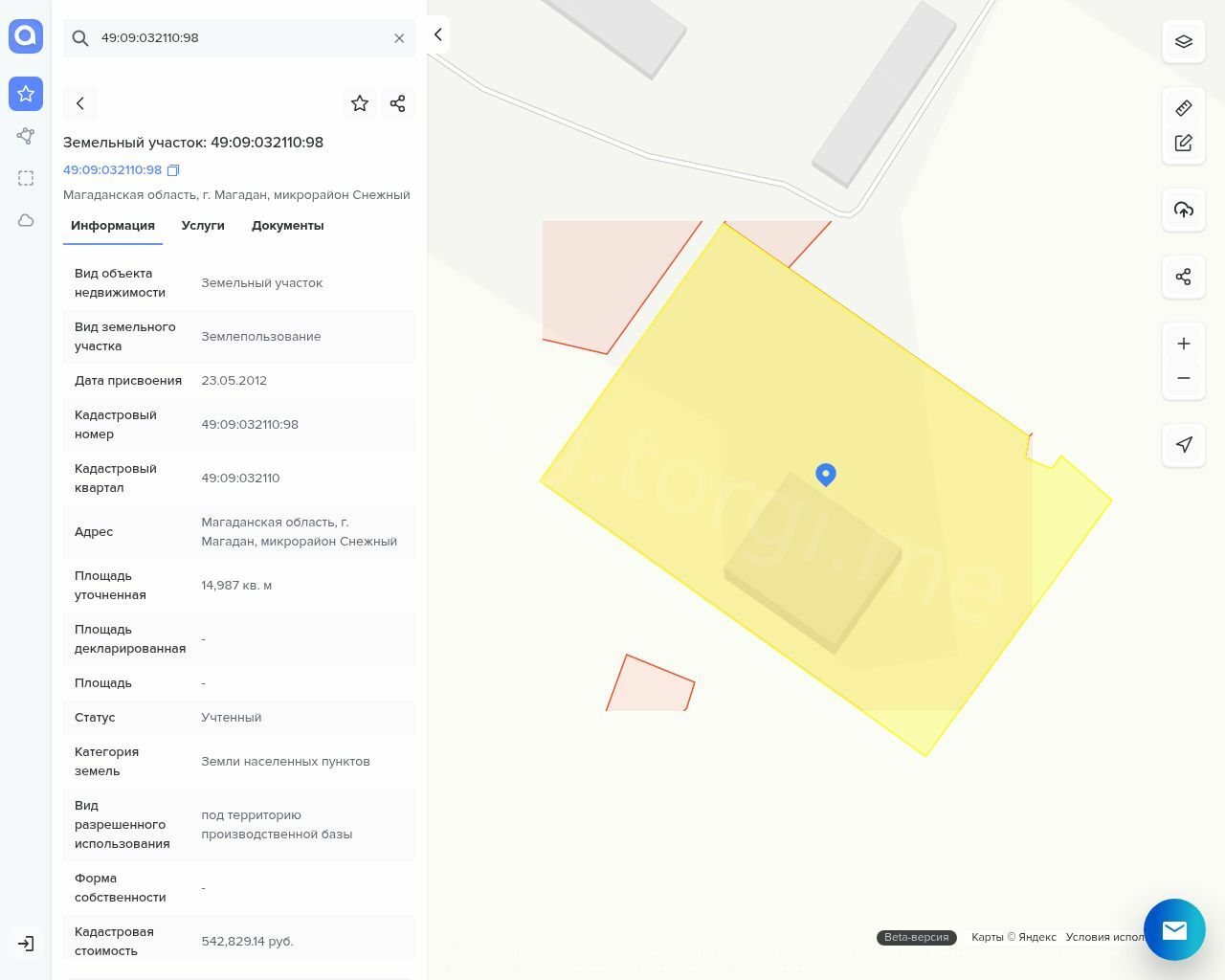This screenshot has height=980, width=1225.
Task: Share this land plot card
Action: pos(398,103)
